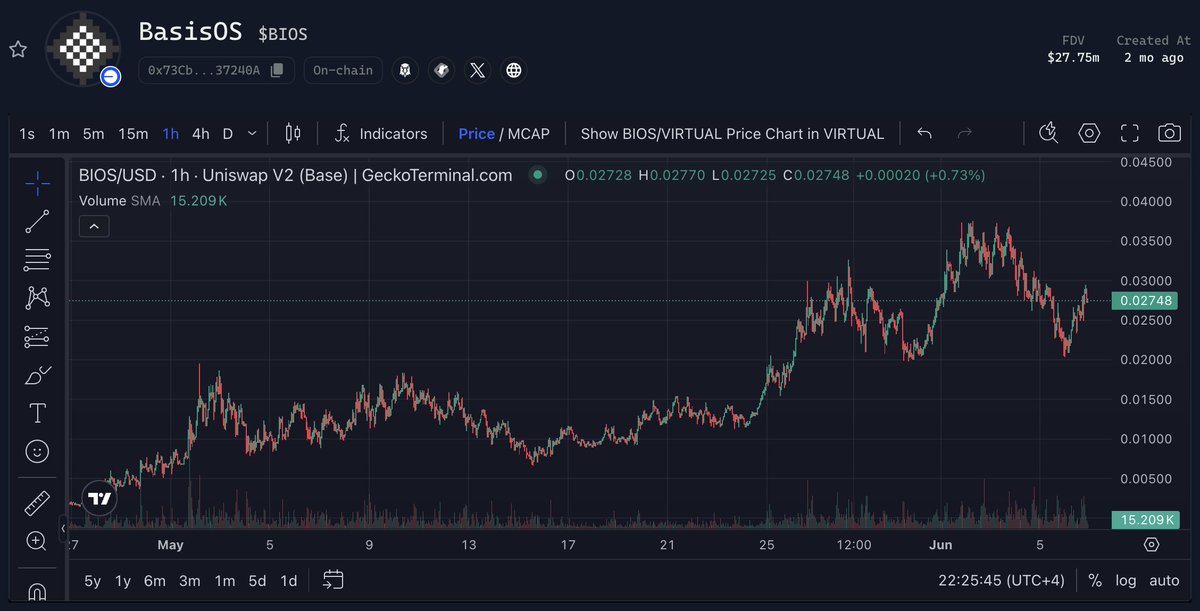Open the price scale settings gear
Image resolution: width=1200 pixels, height=611 pixels.
[x=1151, y=545]
